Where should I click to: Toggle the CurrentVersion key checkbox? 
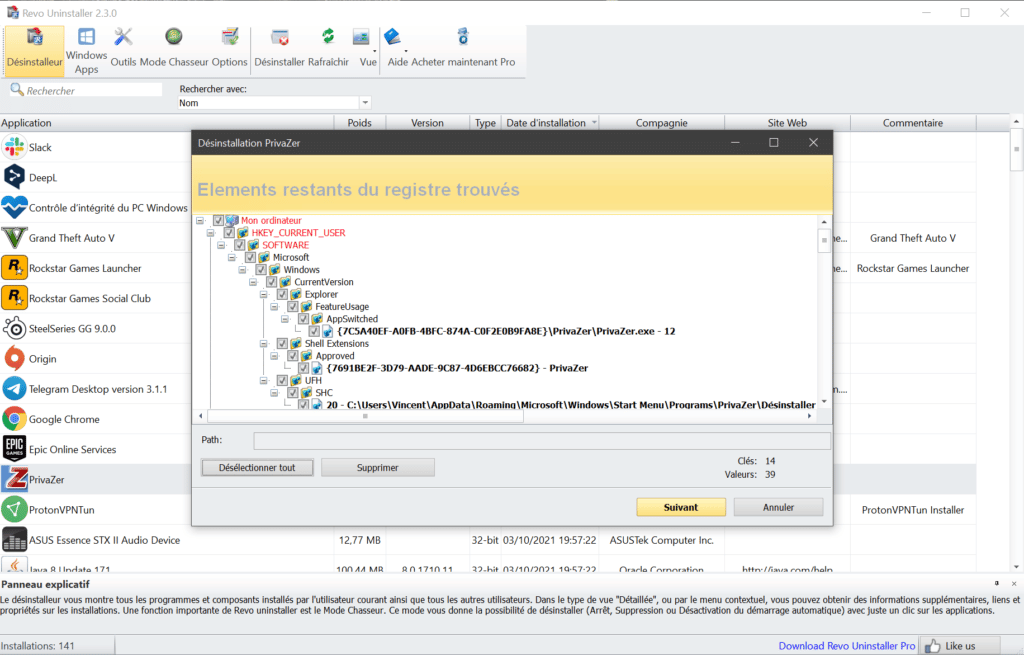(x=272, y=281)
